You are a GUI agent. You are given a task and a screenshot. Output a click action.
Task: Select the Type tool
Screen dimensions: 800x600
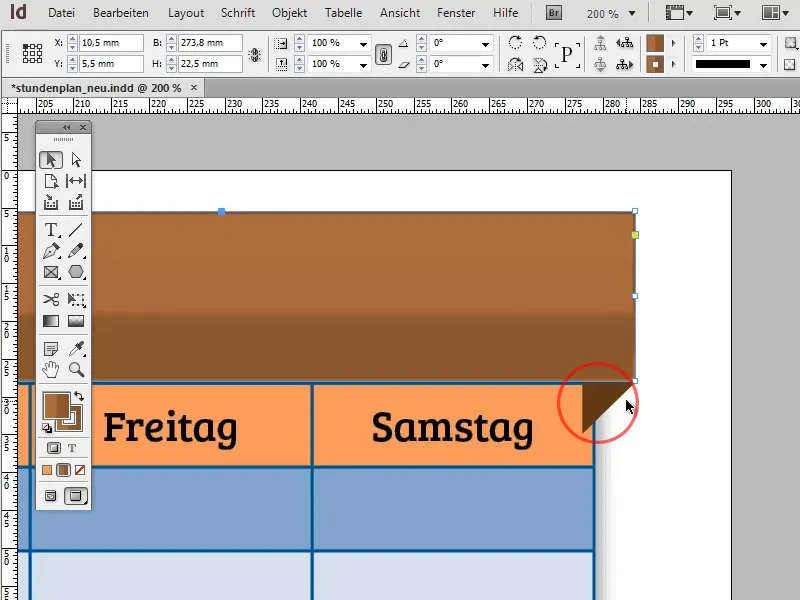click(51, 230)
